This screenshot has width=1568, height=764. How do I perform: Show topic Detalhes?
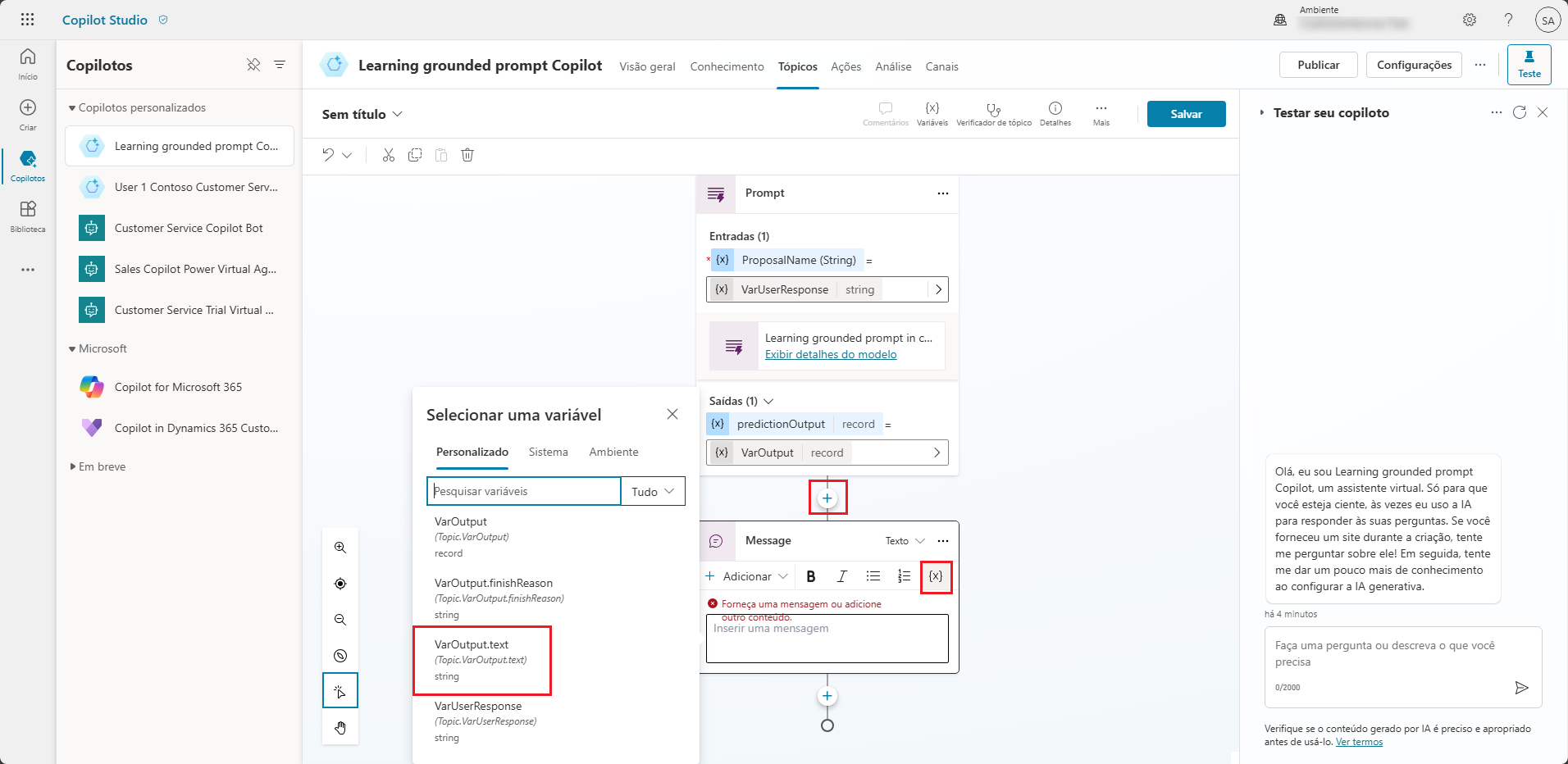tap(1055, 113)
